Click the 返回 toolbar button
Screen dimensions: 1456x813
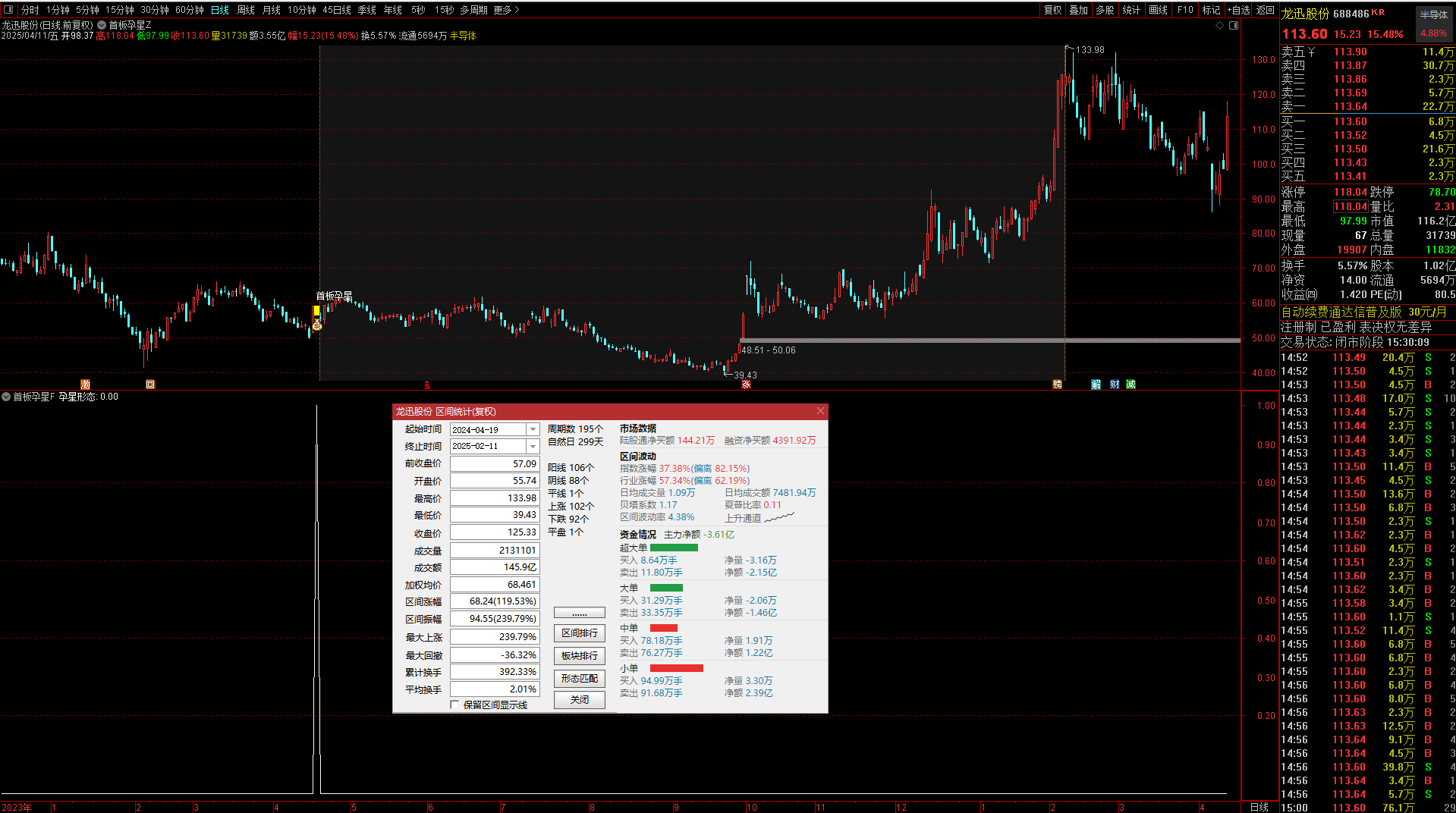(1266, 10)
